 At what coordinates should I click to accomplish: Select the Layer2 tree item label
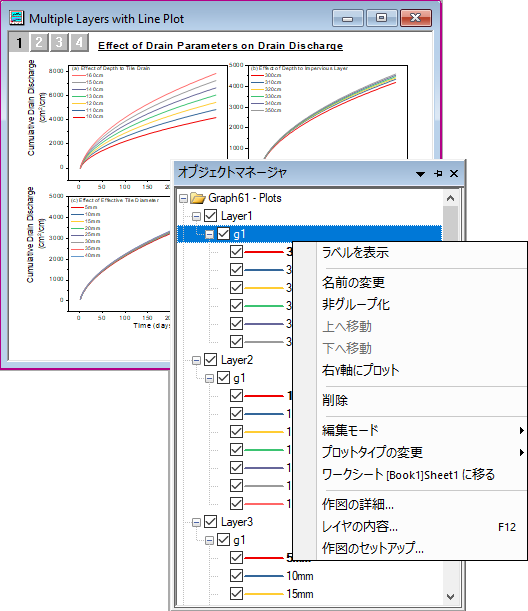tap(237, 360)
